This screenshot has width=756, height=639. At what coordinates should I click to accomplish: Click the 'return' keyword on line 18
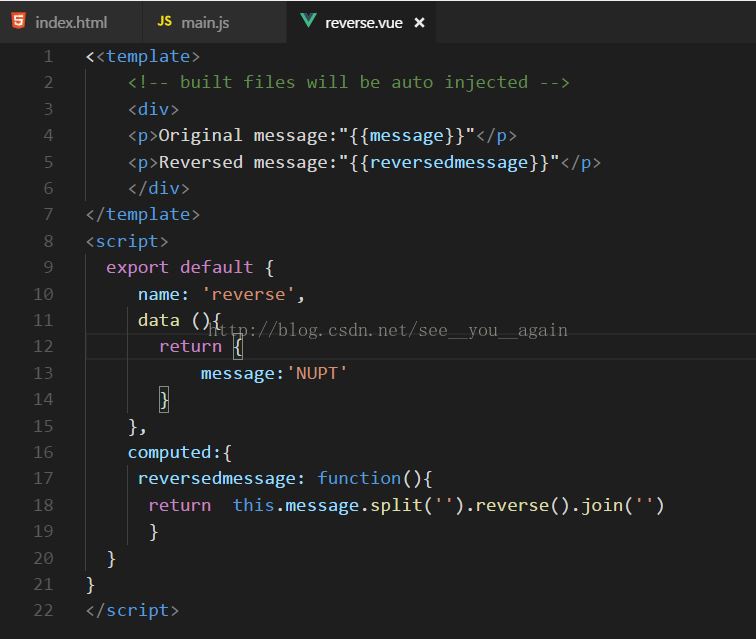(x=180, y=505)
